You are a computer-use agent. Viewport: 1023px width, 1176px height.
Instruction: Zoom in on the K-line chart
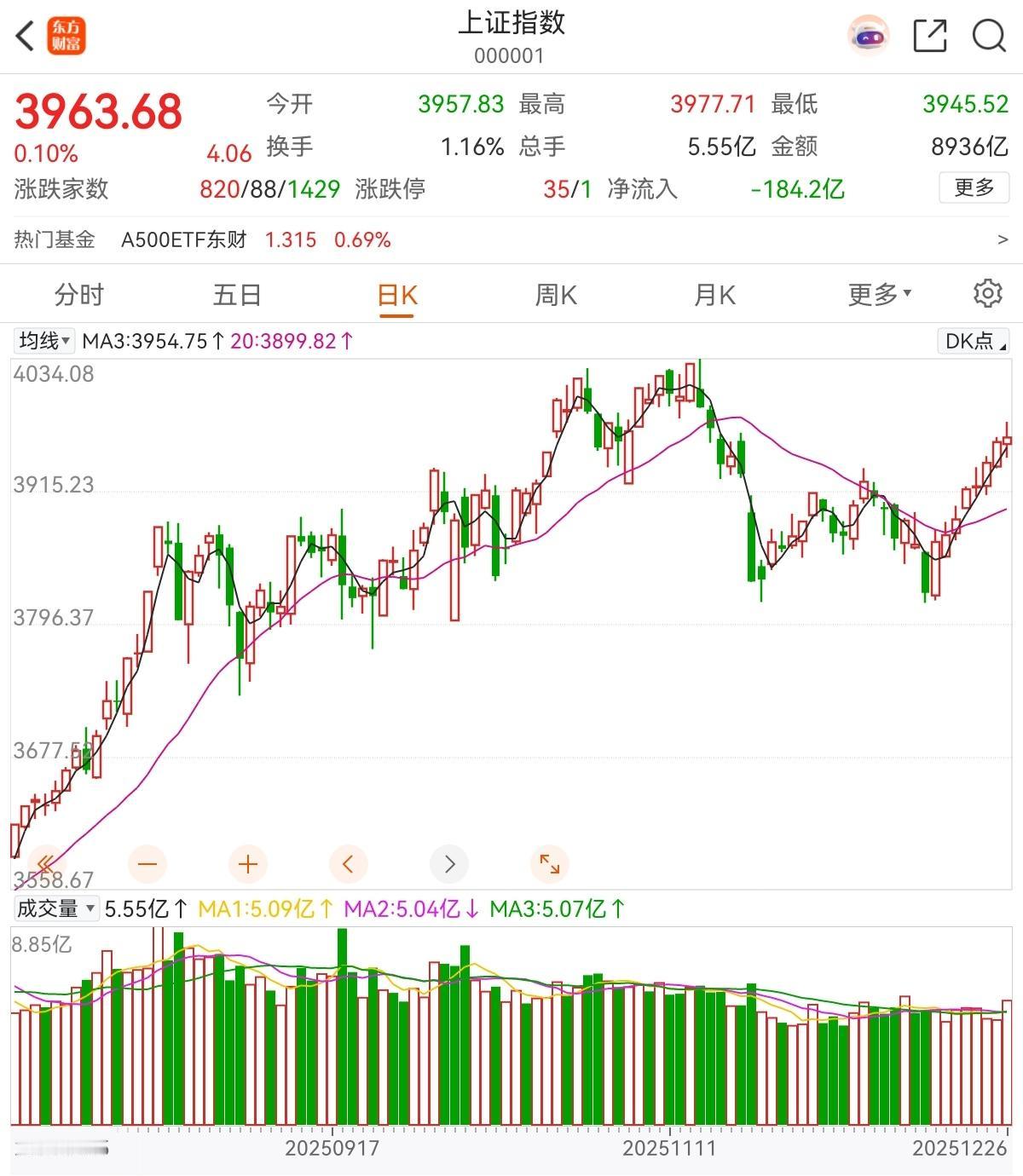247,863
